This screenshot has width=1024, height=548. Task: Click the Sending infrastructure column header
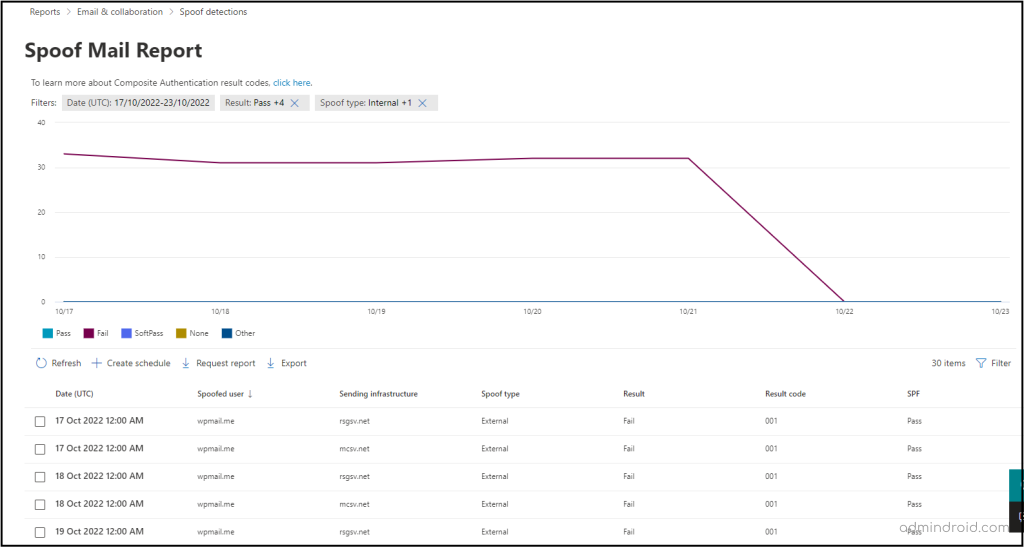378,394
